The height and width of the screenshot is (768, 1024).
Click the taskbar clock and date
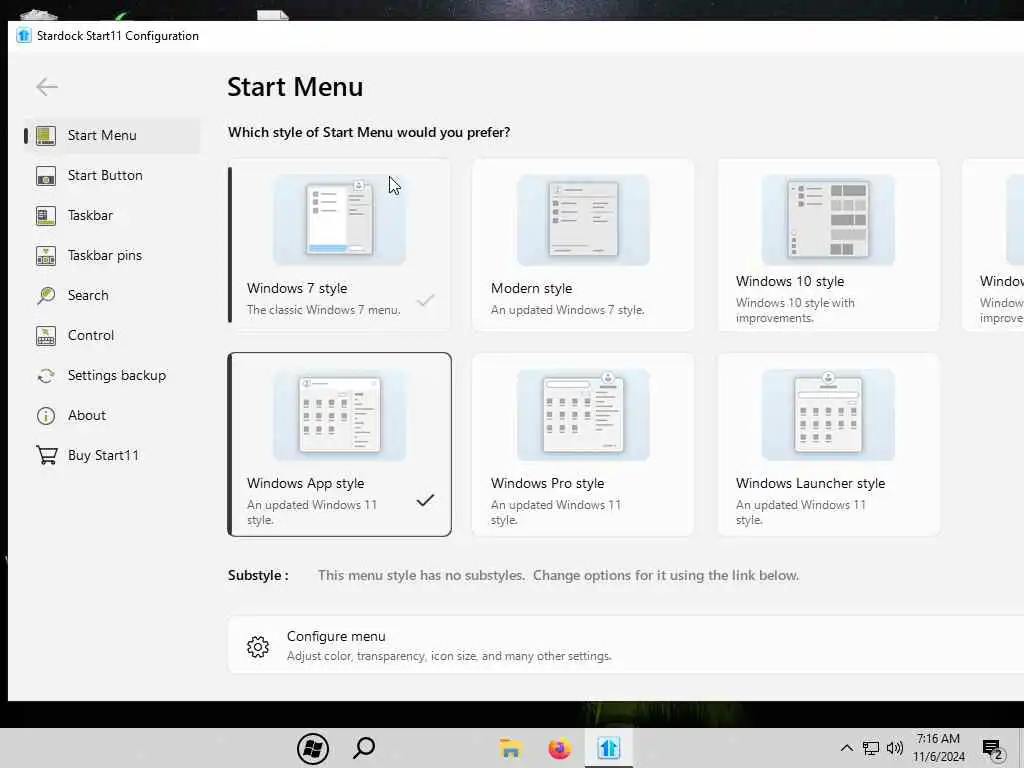(x=938, y=748)
